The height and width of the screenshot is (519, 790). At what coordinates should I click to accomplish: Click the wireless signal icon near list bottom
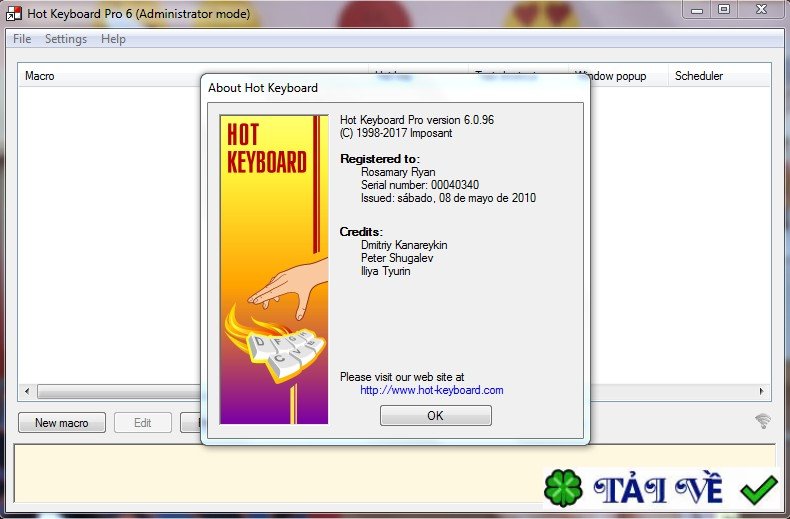click(763, 421)
